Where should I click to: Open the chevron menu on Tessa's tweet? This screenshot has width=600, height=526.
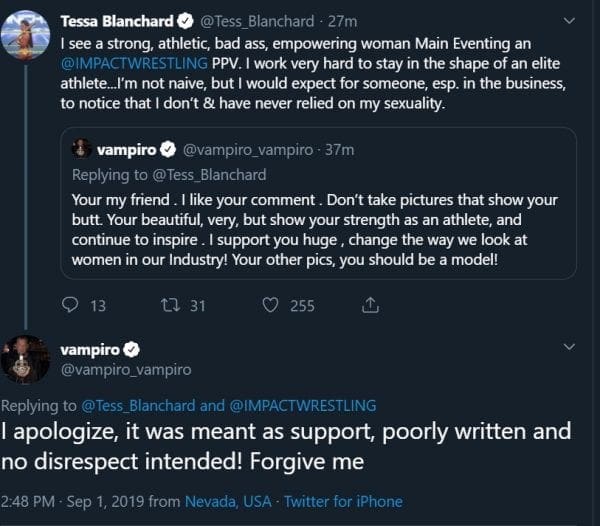coord(570,20)
